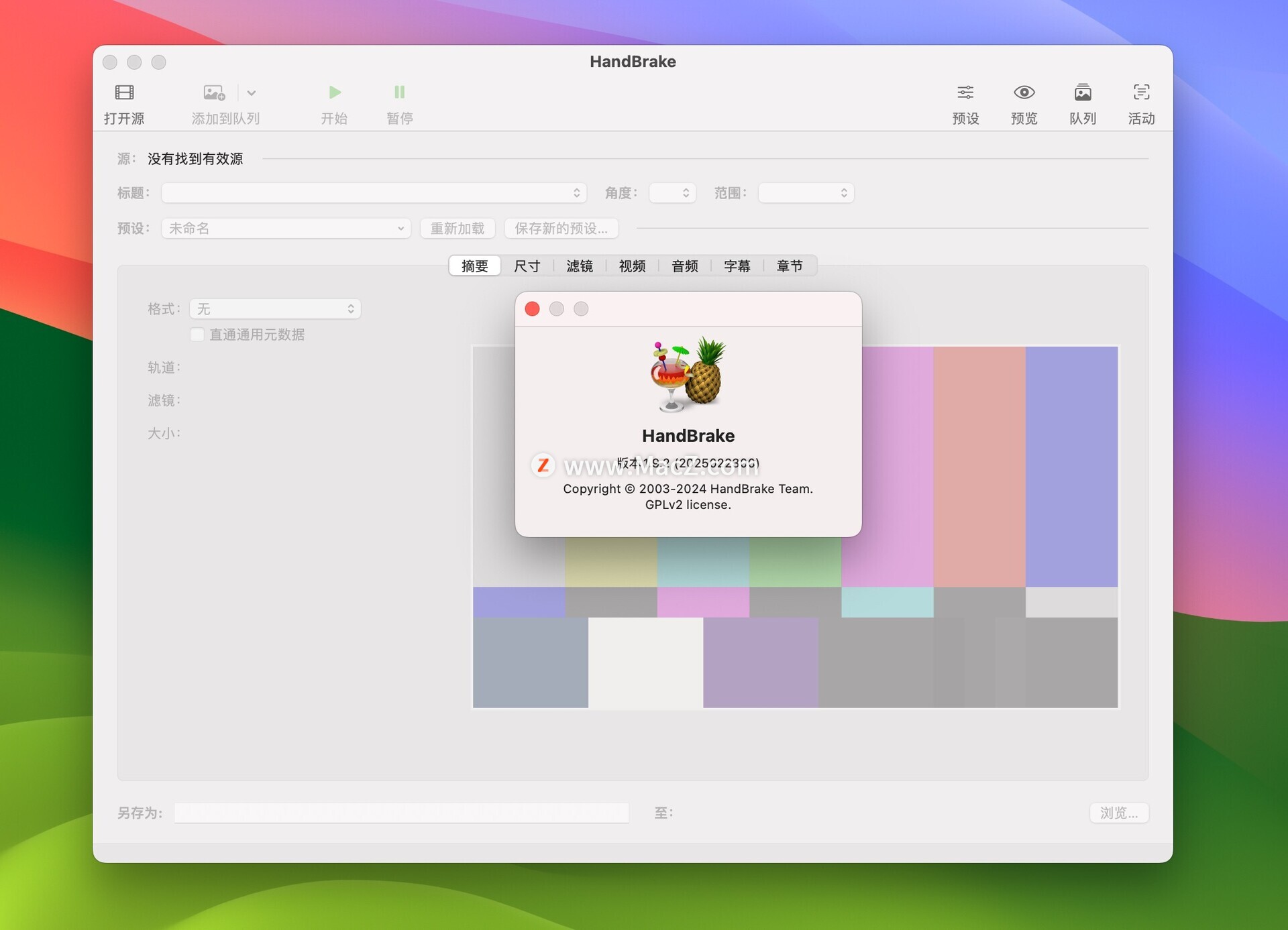This screenshot has width=1288, height=930.
Task: Switch to the Filters (滤镜) tab
Action: tap(580, 266)
